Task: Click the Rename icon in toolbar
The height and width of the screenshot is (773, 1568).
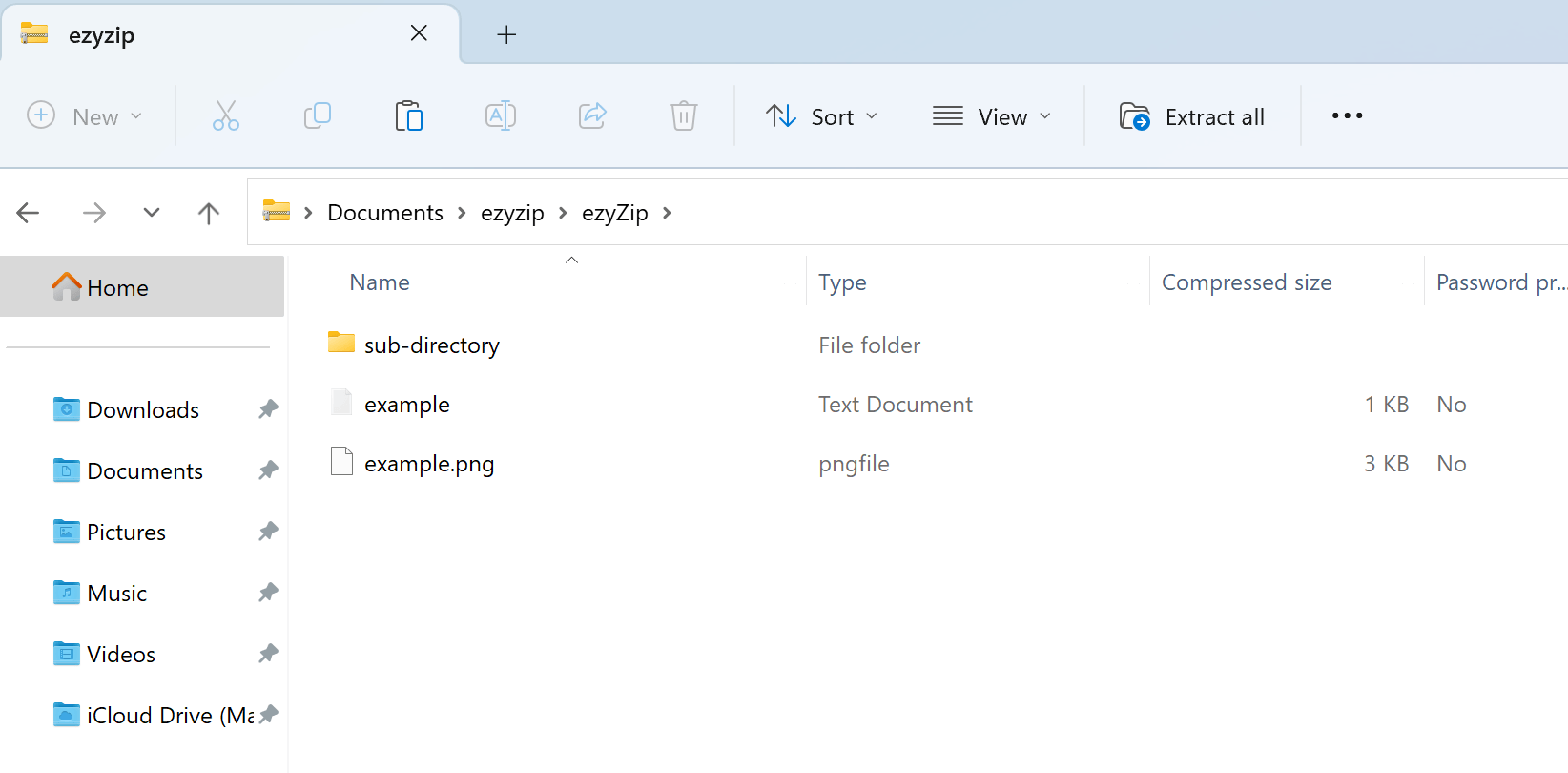Action: coord(501,116)
